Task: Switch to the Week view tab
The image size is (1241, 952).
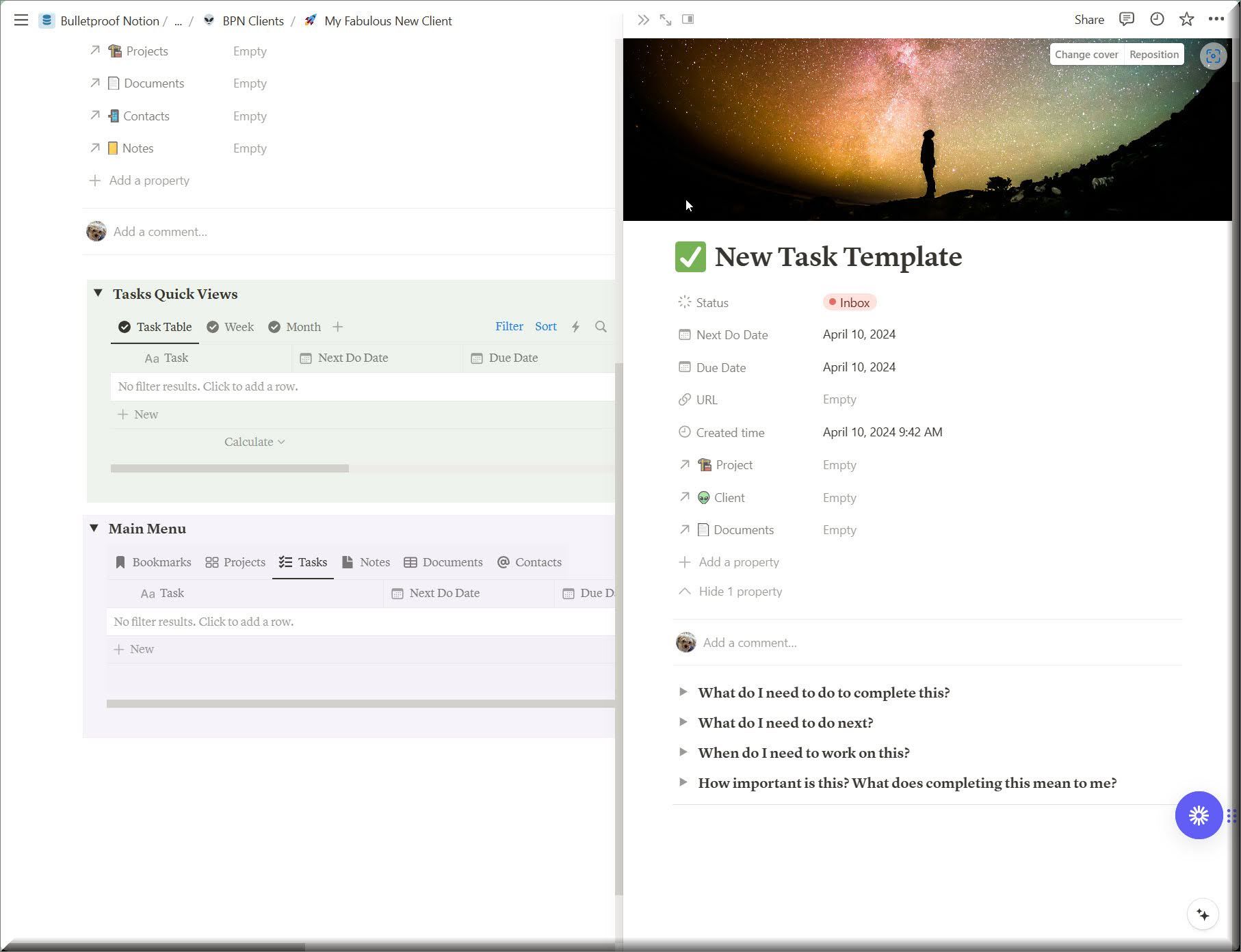Action: coord(231,327)
